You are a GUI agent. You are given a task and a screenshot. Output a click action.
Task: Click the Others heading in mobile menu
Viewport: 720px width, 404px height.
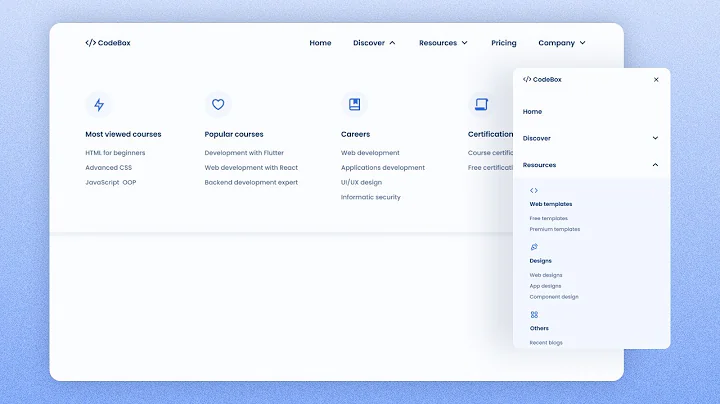pyautogui.click(x=539, y=328)
